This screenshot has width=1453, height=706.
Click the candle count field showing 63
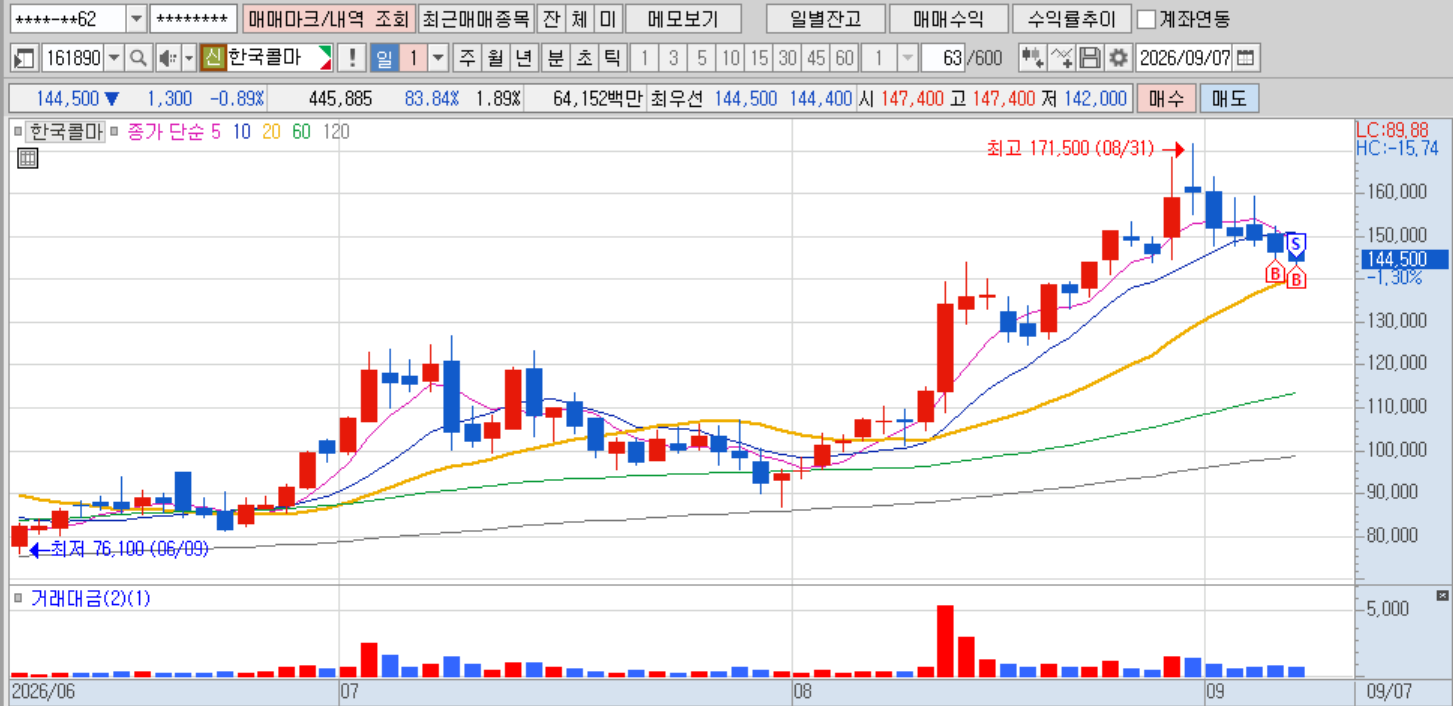[943, 58]
